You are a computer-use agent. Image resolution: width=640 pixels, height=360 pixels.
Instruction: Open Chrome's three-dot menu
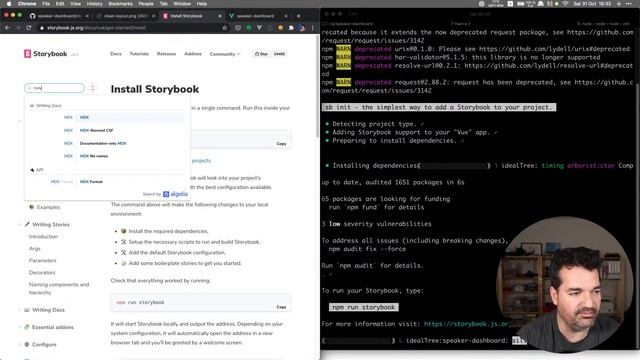(313, 28)
